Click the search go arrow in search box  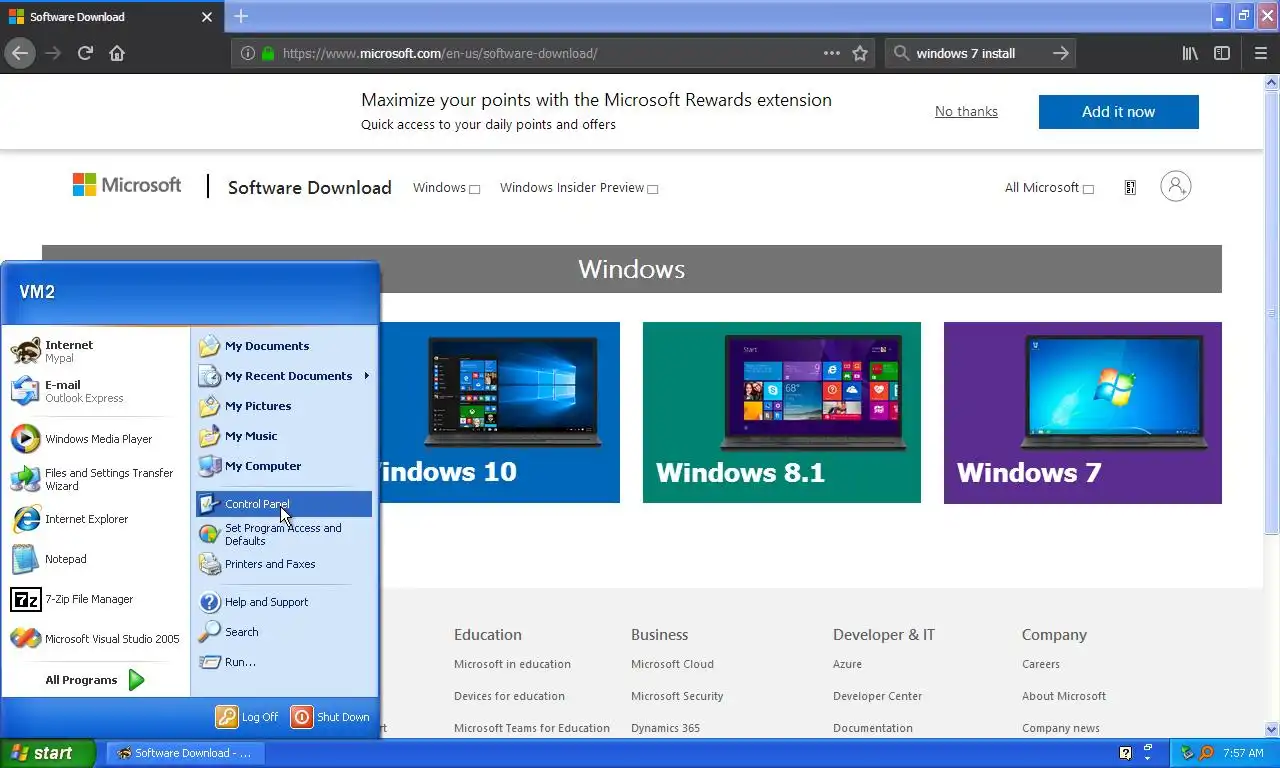tap(1060, 53)
